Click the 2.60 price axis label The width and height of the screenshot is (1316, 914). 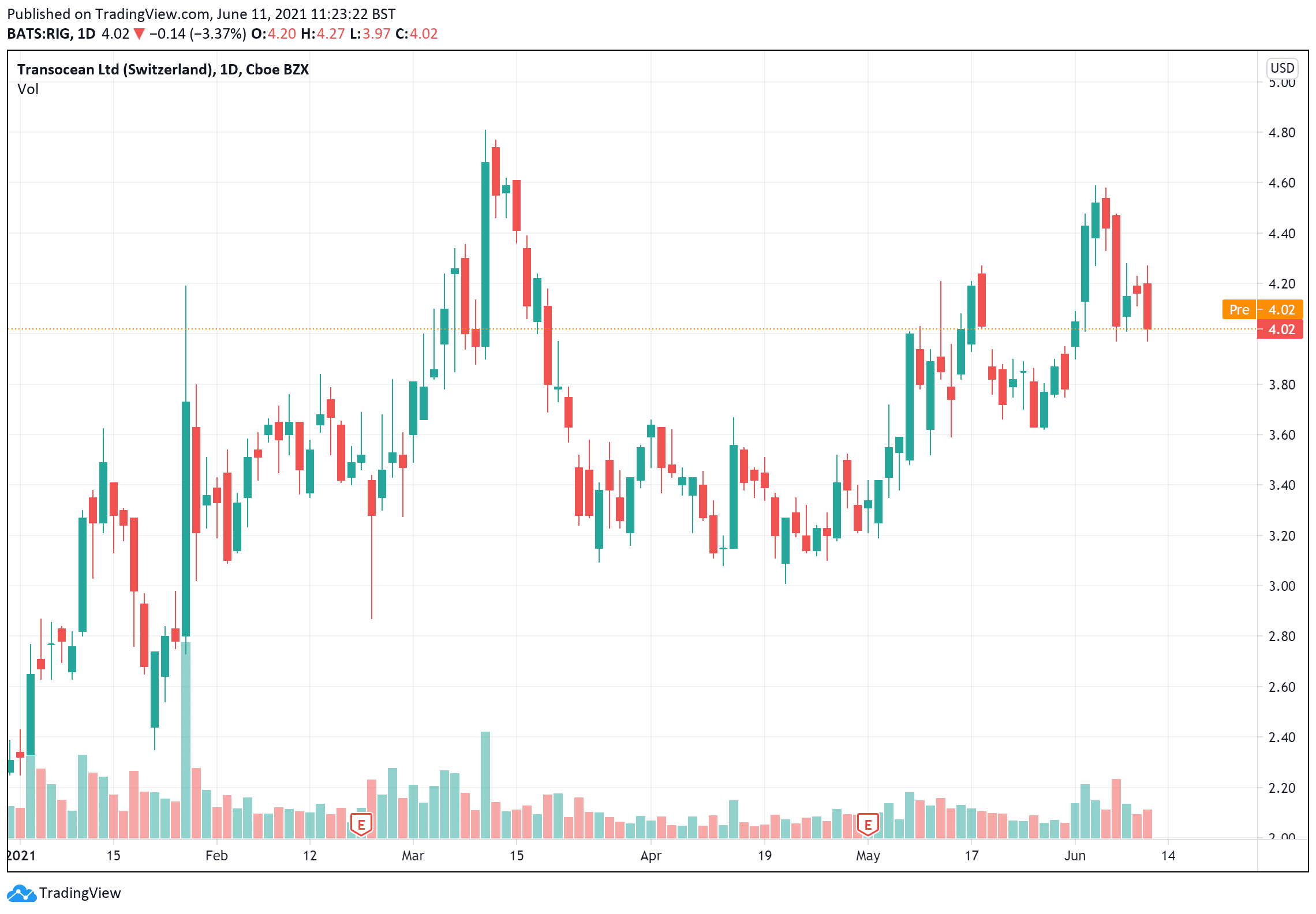1281,687
